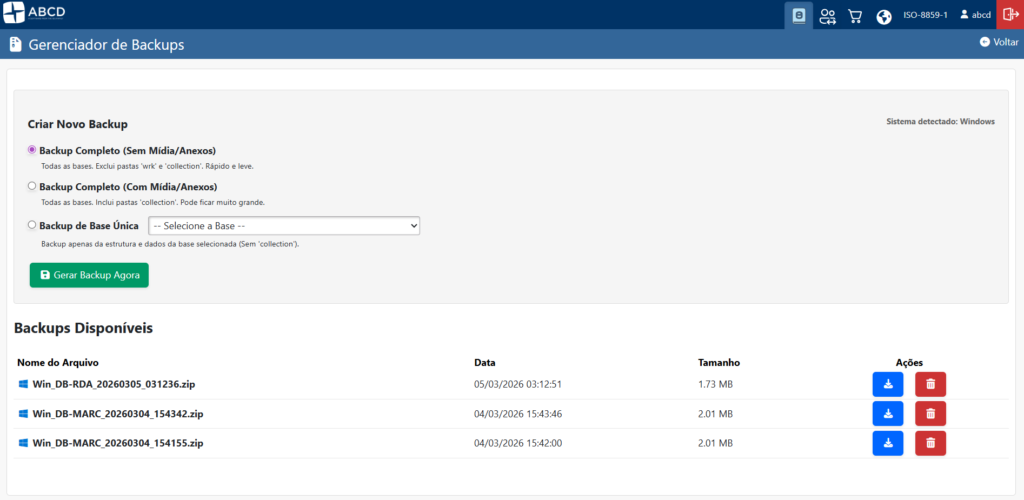Click the ABCD logo in the header
This screenshot has height=500, width=1024.
tap(34, 14)
